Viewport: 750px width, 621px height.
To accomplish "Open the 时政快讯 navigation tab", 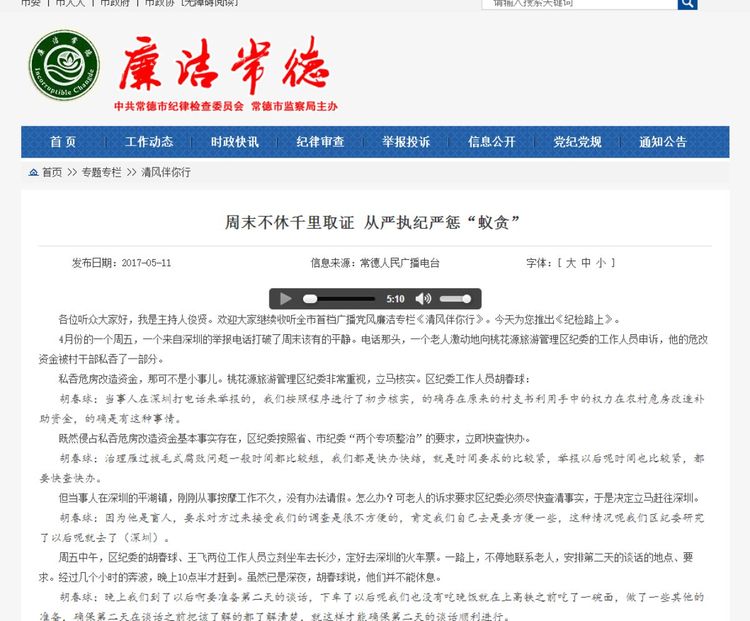I will coord(234,142).
